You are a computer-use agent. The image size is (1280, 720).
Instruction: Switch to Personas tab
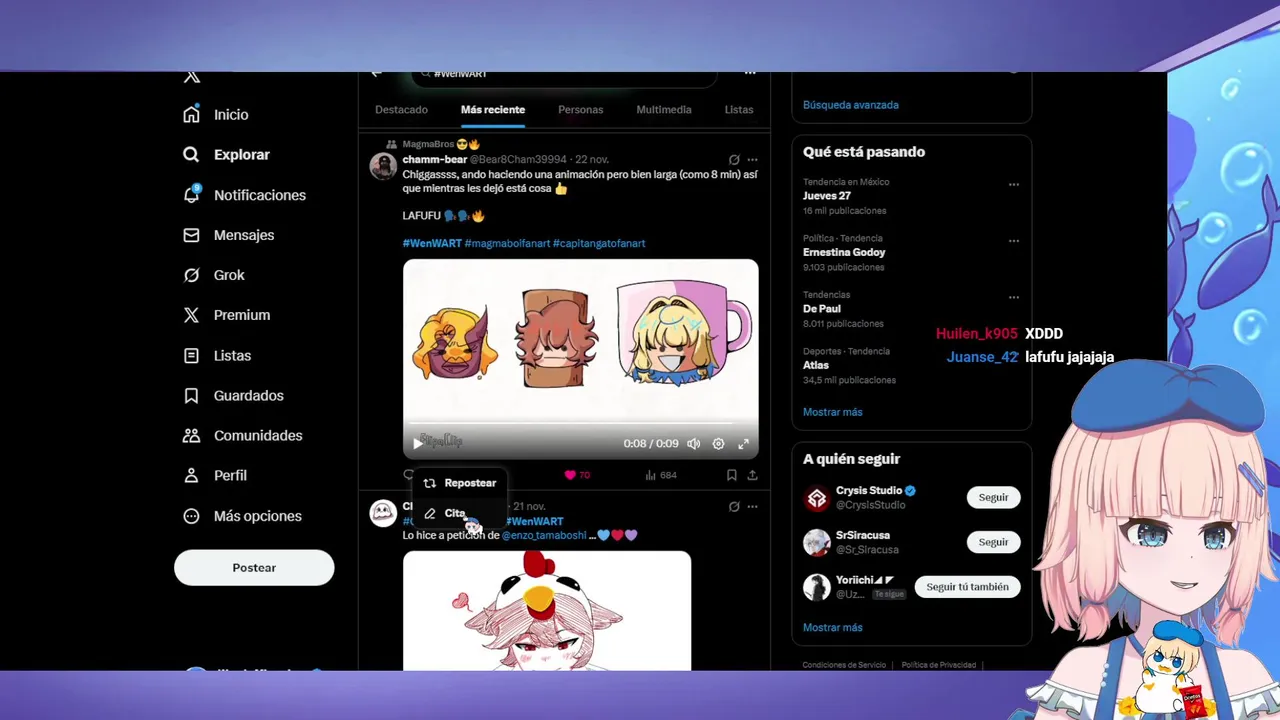580,110
